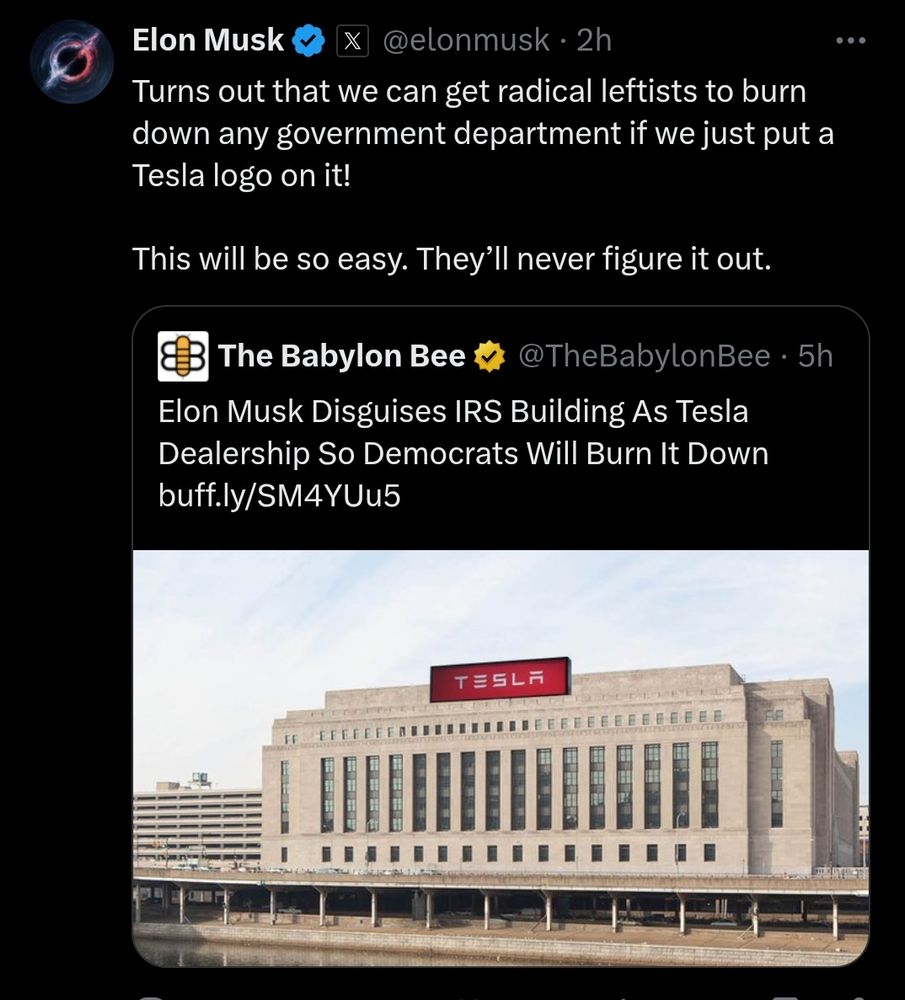Click the parking garage left of building
The width and height of the screenshot is (905, 1000).
pos(197,823)
